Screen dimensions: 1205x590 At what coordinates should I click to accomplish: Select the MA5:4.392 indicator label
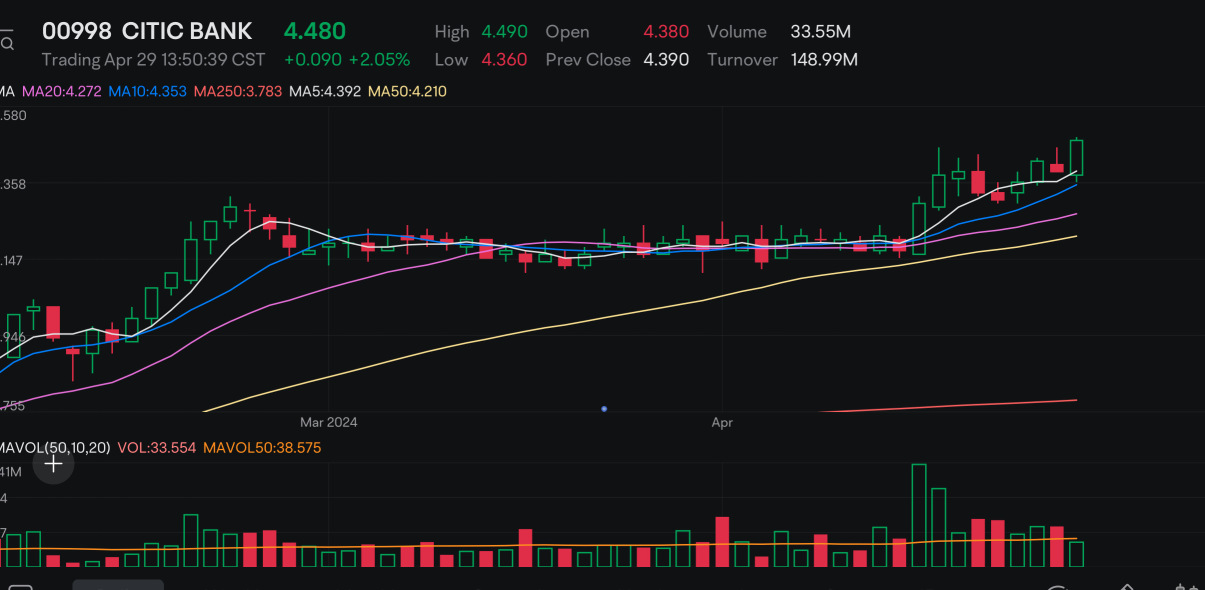pyautogui.click(x=325, y=91)
